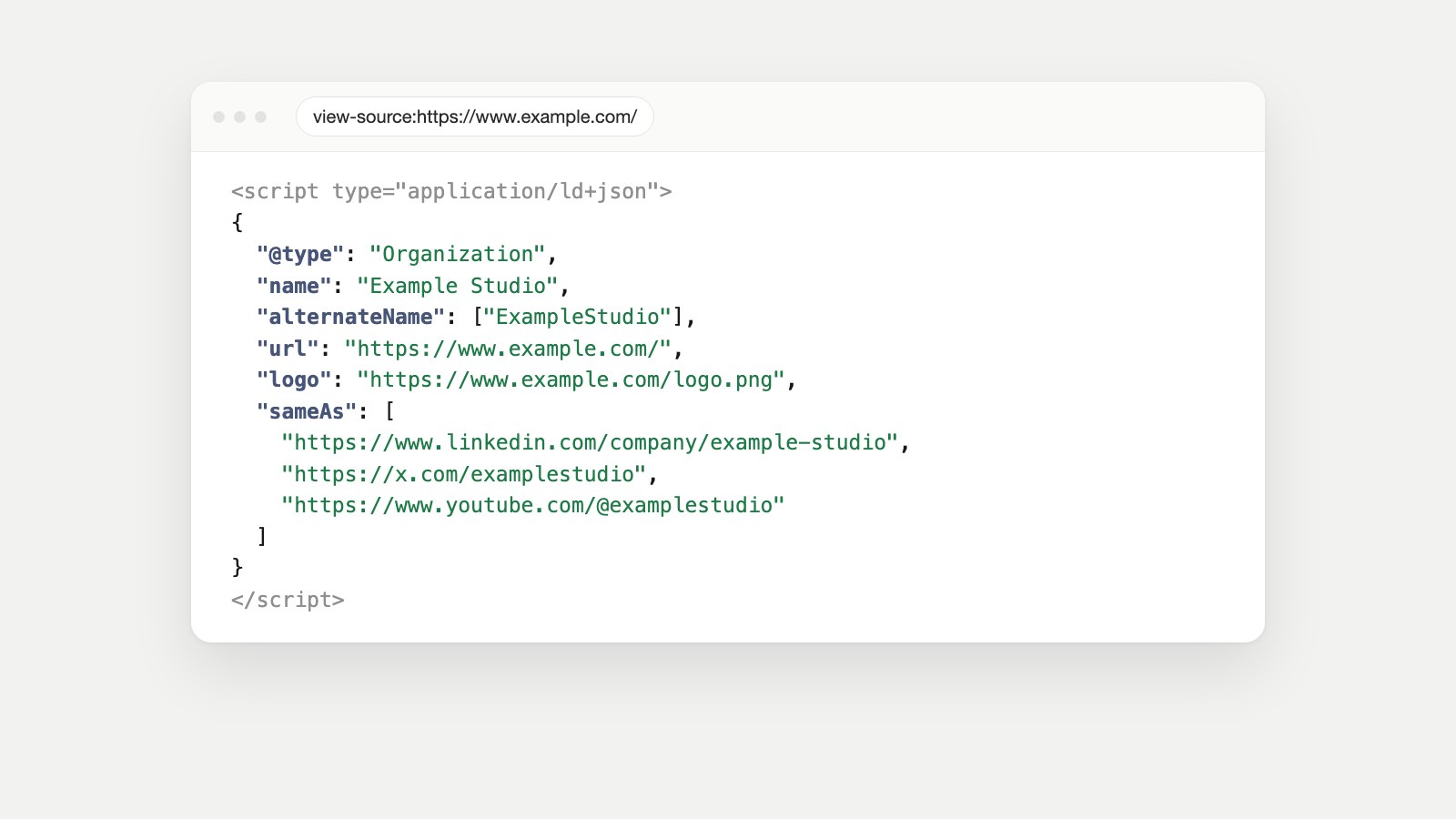Select the "https://www.example.com/" url value
This screenshot has width=1456, height=819.
click(x=508, y=349)
